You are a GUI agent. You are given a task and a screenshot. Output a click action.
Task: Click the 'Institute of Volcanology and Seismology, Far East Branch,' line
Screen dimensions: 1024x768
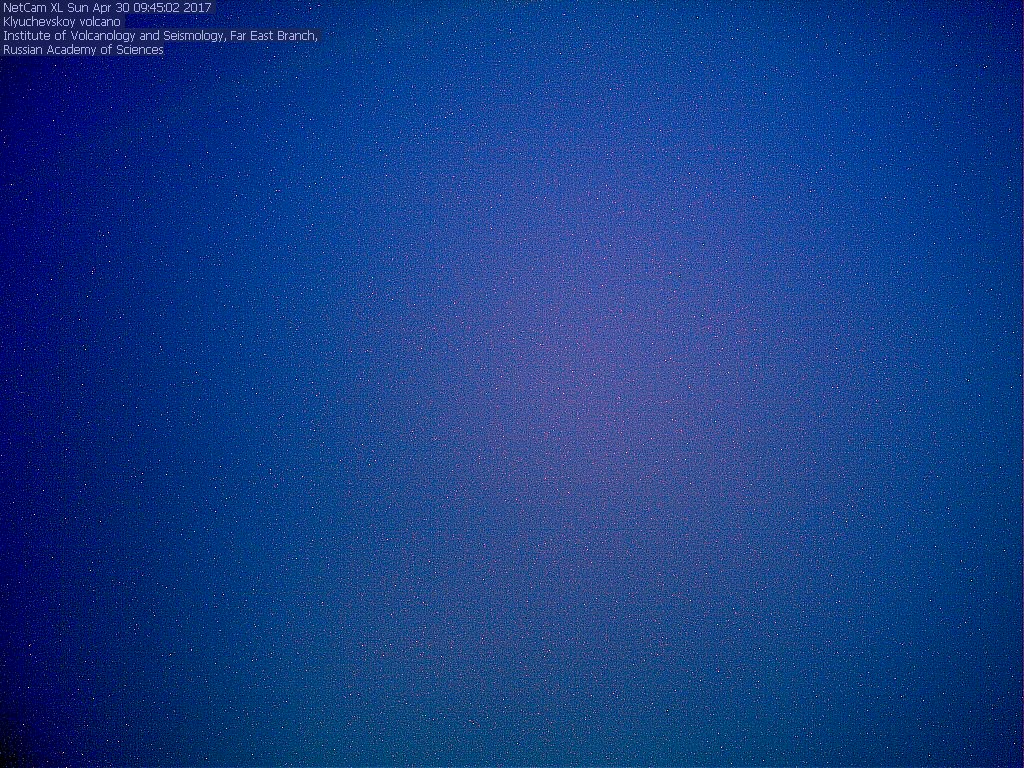tap(161, 36)
